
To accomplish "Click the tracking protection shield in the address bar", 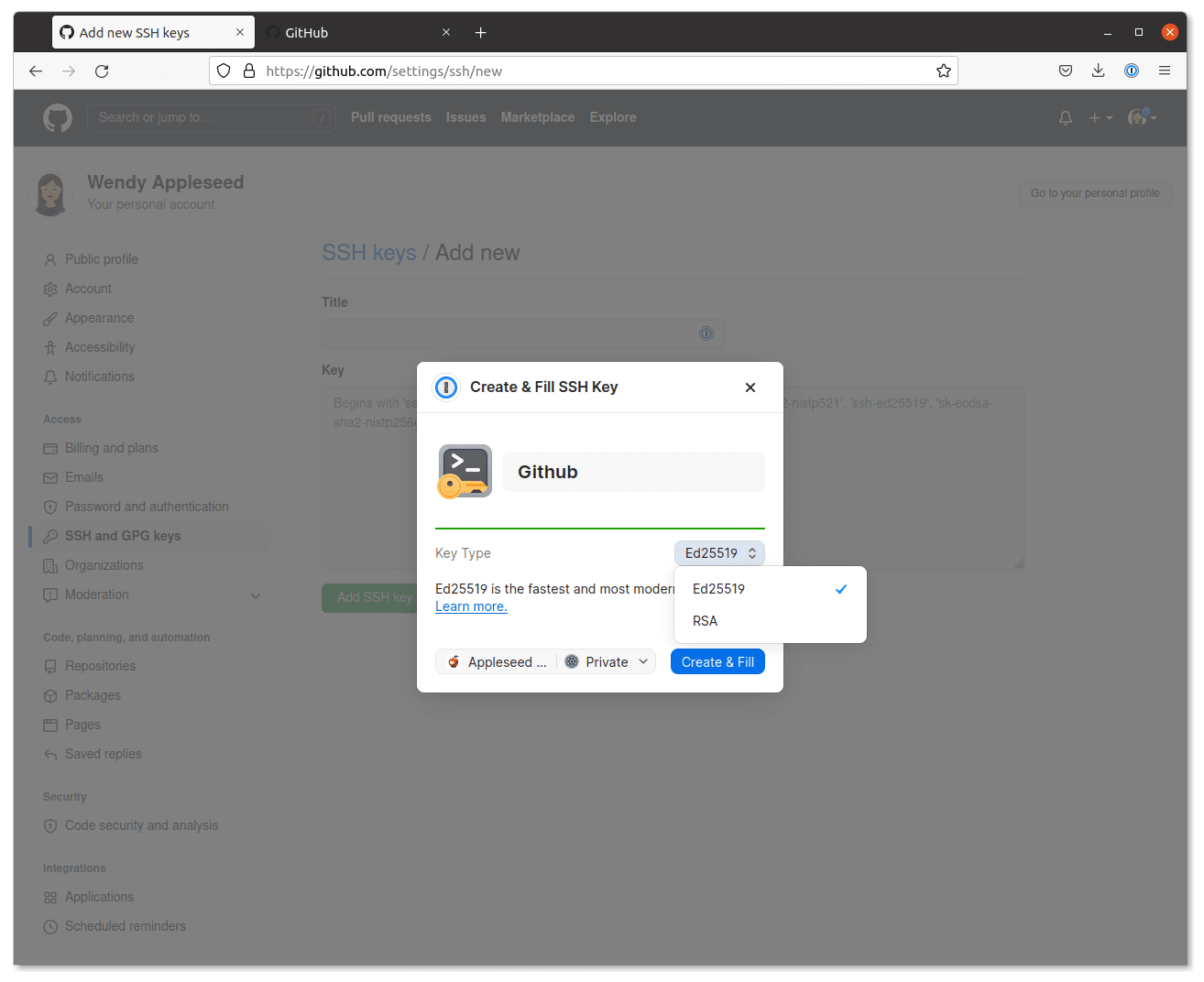I will tap(223, 71).
